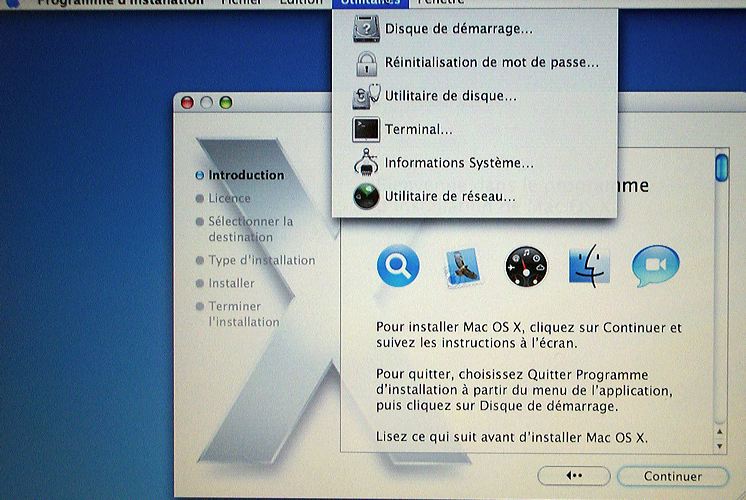Click the Terminer l'installation step

tap(238, 314)
